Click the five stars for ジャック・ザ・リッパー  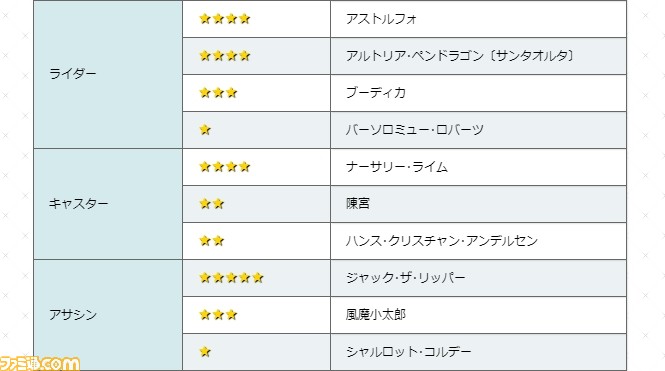click(232, 278)
